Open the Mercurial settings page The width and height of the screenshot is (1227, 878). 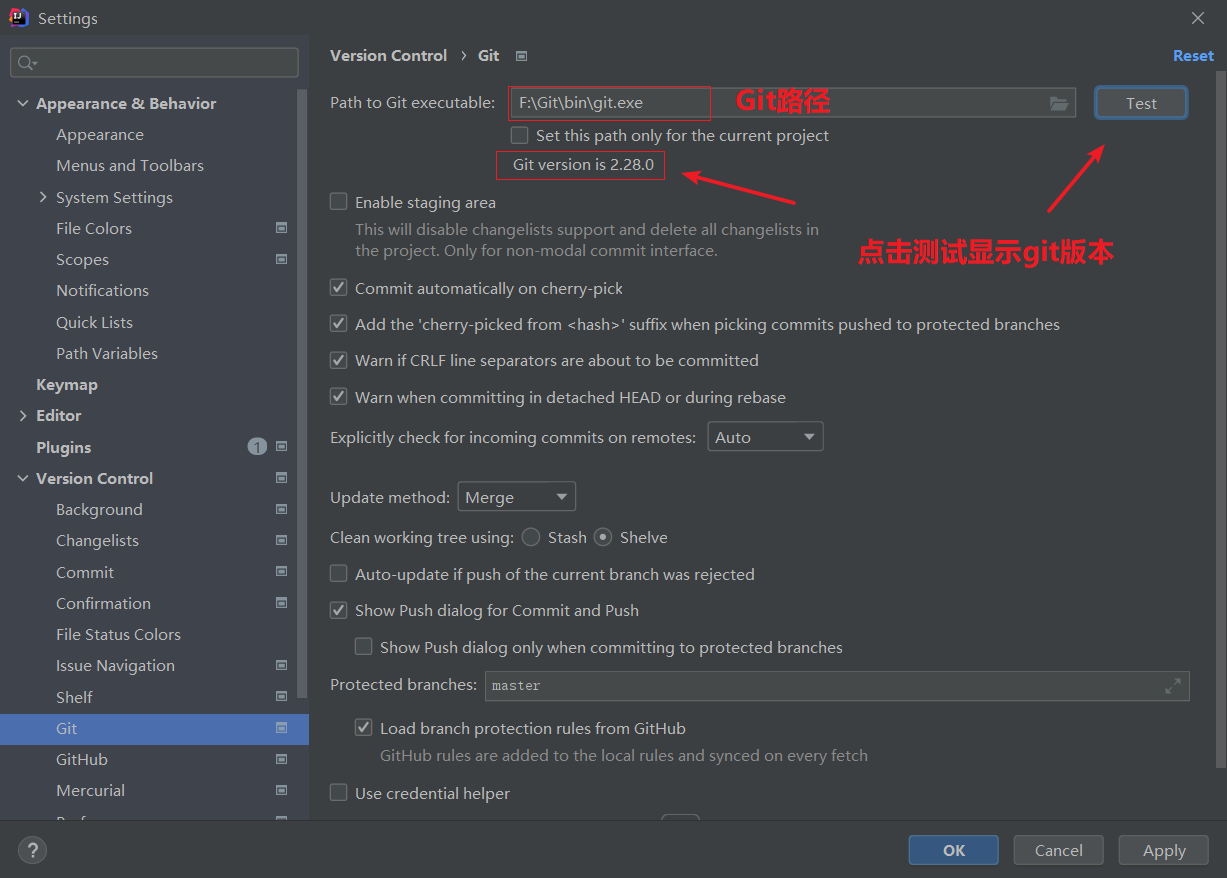90,790
